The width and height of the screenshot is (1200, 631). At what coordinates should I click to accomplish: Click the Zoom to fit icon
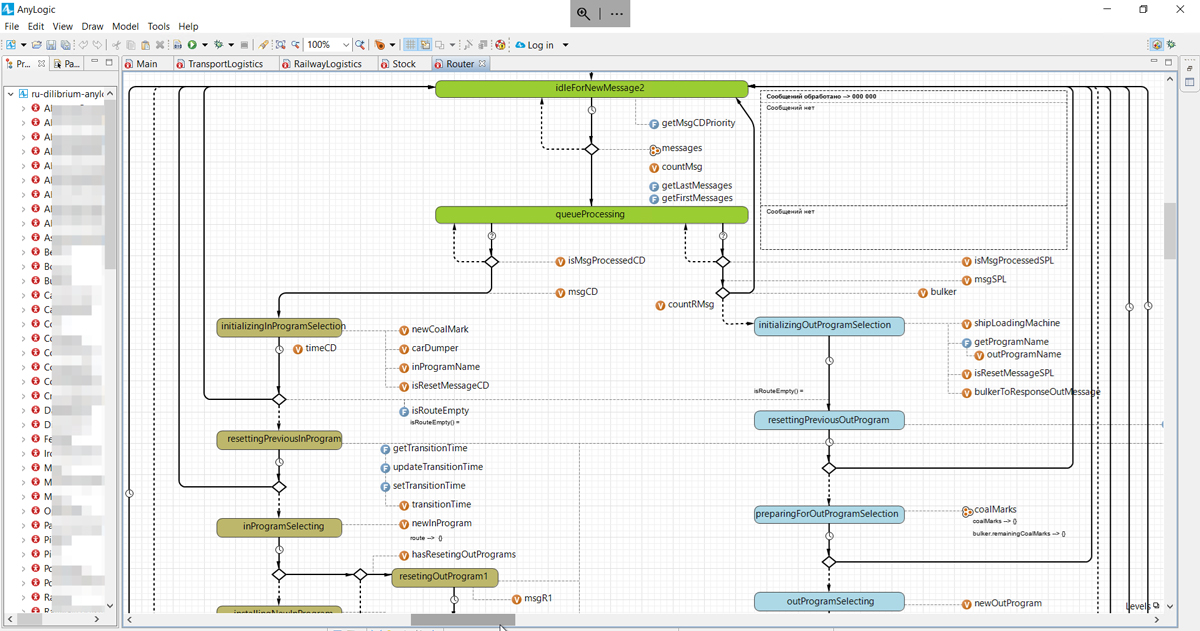[281, 45]
